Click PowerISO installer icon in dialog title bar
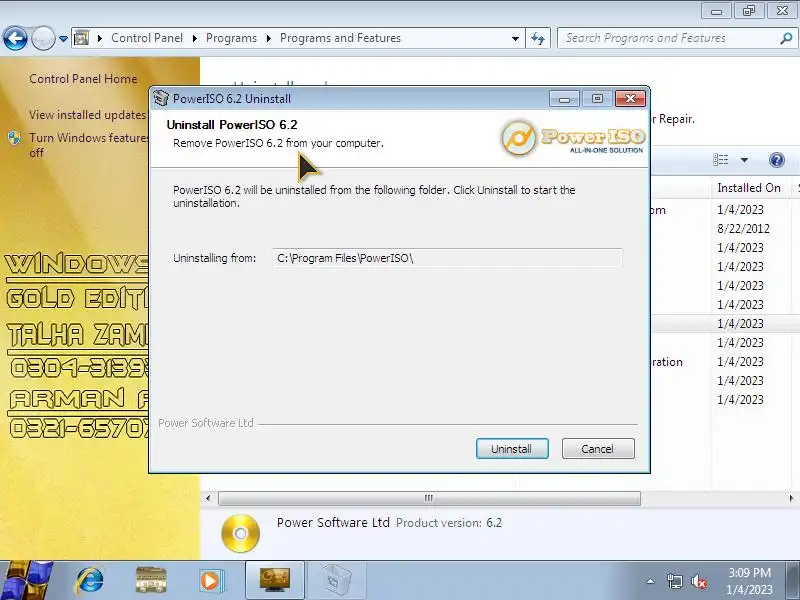 coord(161,98)
